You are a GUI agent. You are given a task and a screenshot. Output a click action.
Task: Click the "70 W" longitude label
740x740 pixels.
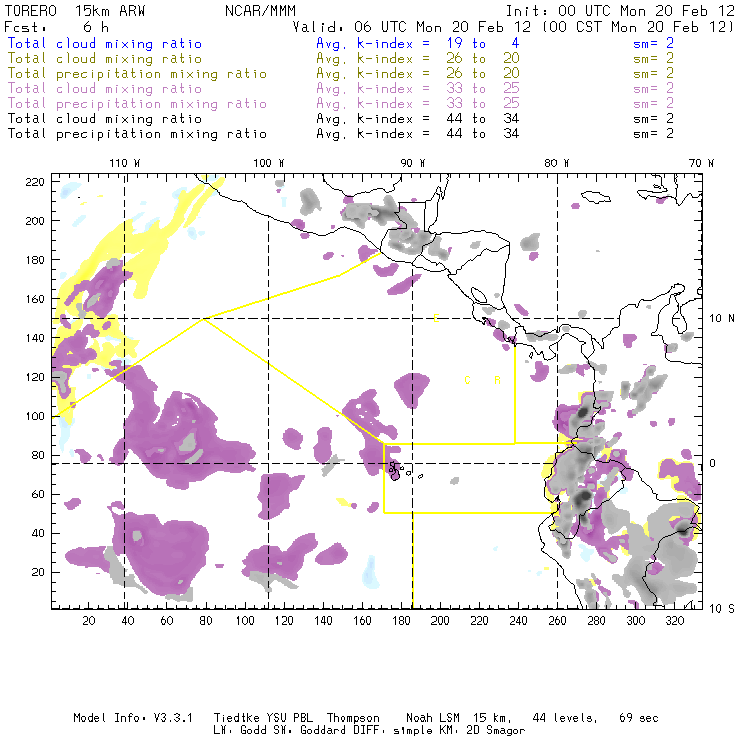pyautogui.click(x=702, y=163)
